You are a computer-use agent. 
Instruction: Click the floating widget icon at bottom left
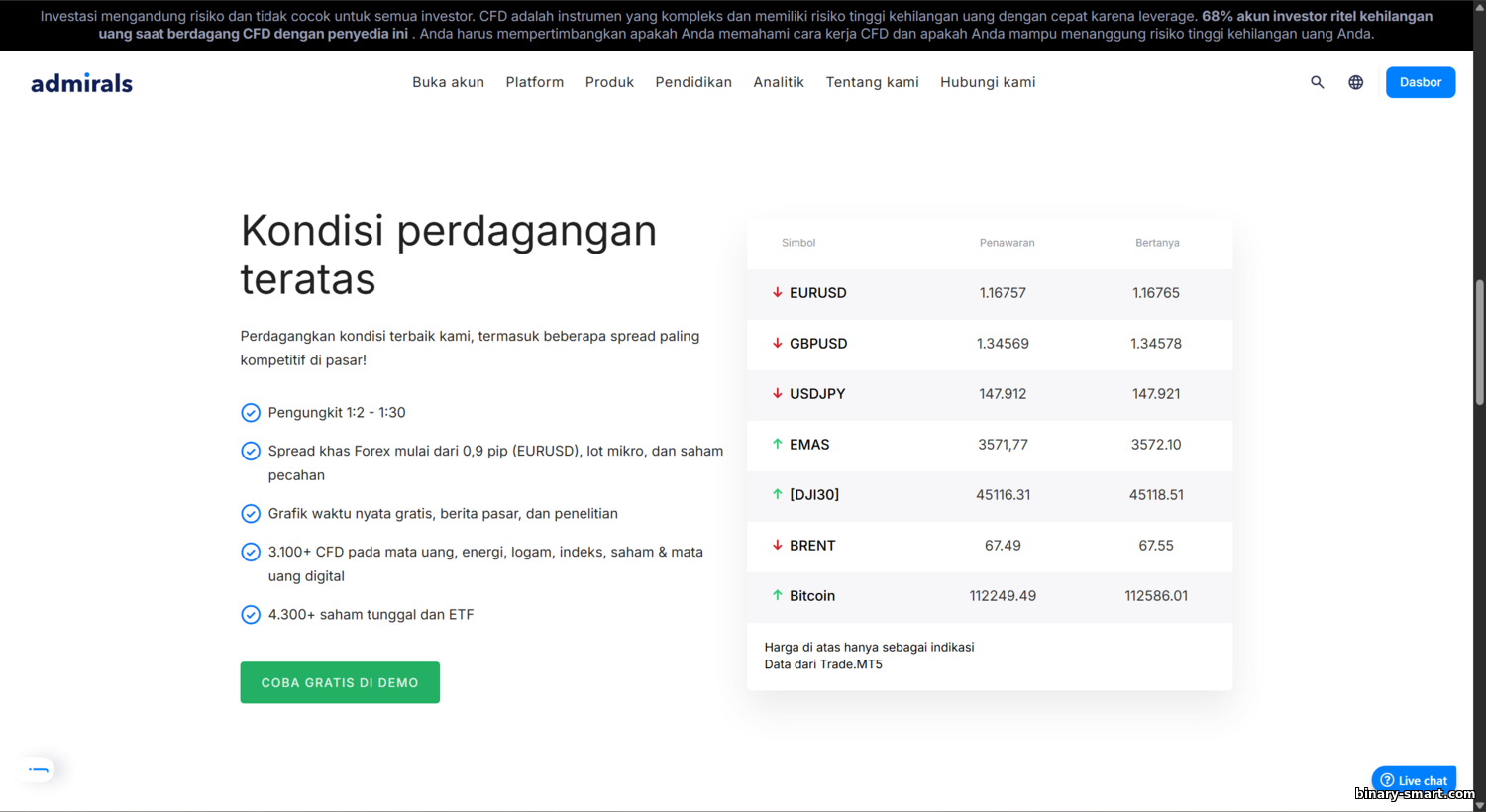point(38,769)
